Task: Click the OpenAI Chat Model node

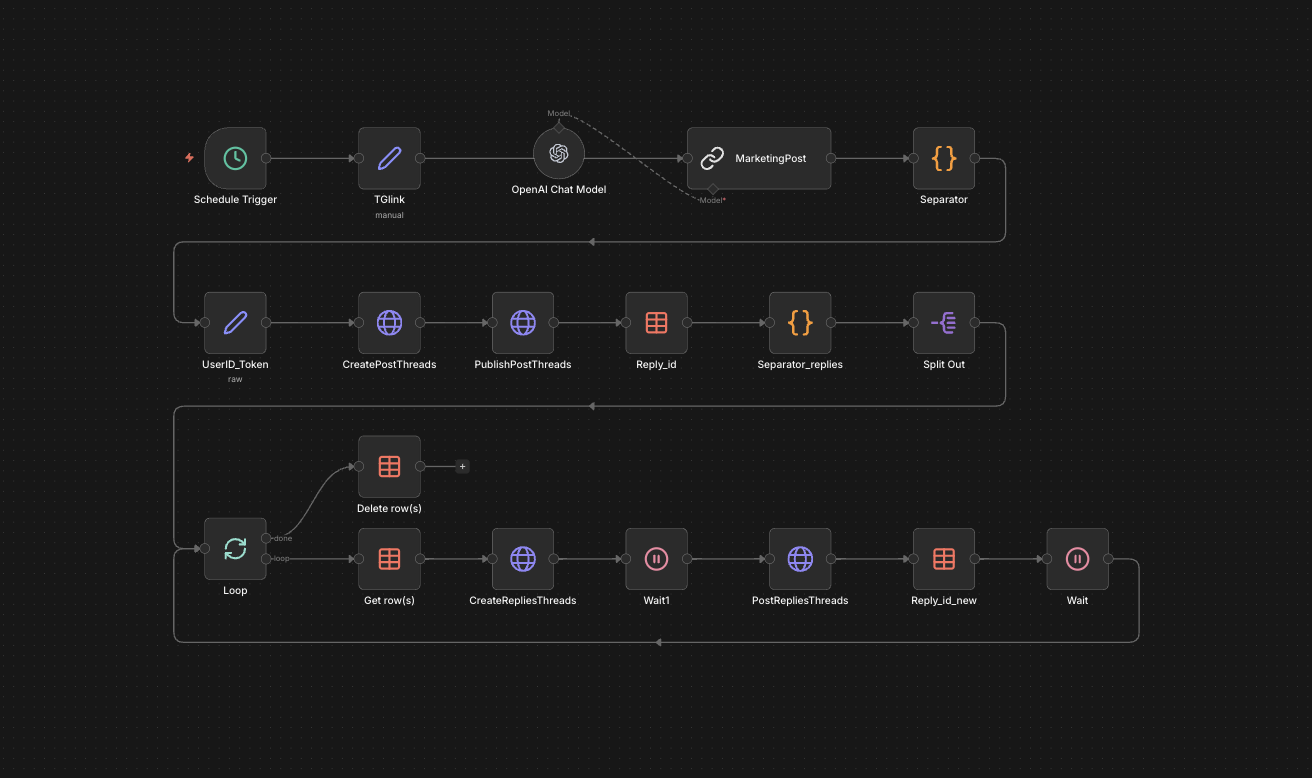Action: 559,153
